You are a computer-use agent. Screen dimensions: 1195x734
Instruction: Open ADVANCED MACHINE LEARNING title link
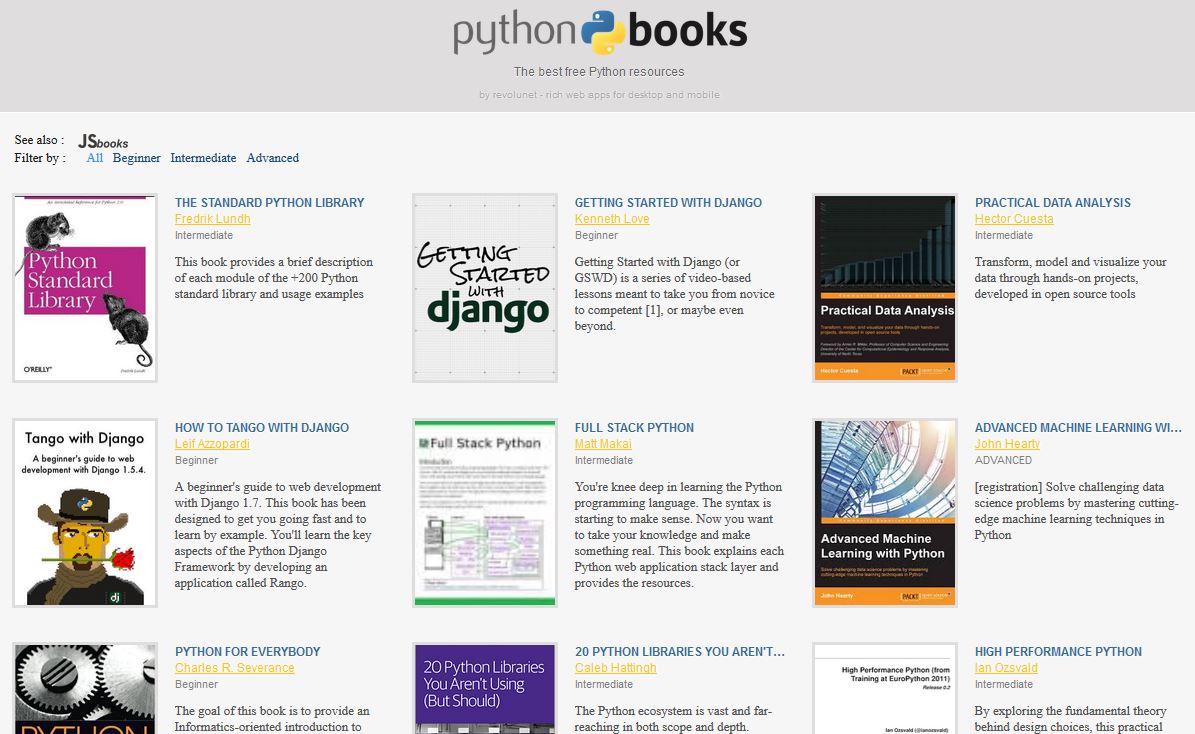coord(1078,428)
